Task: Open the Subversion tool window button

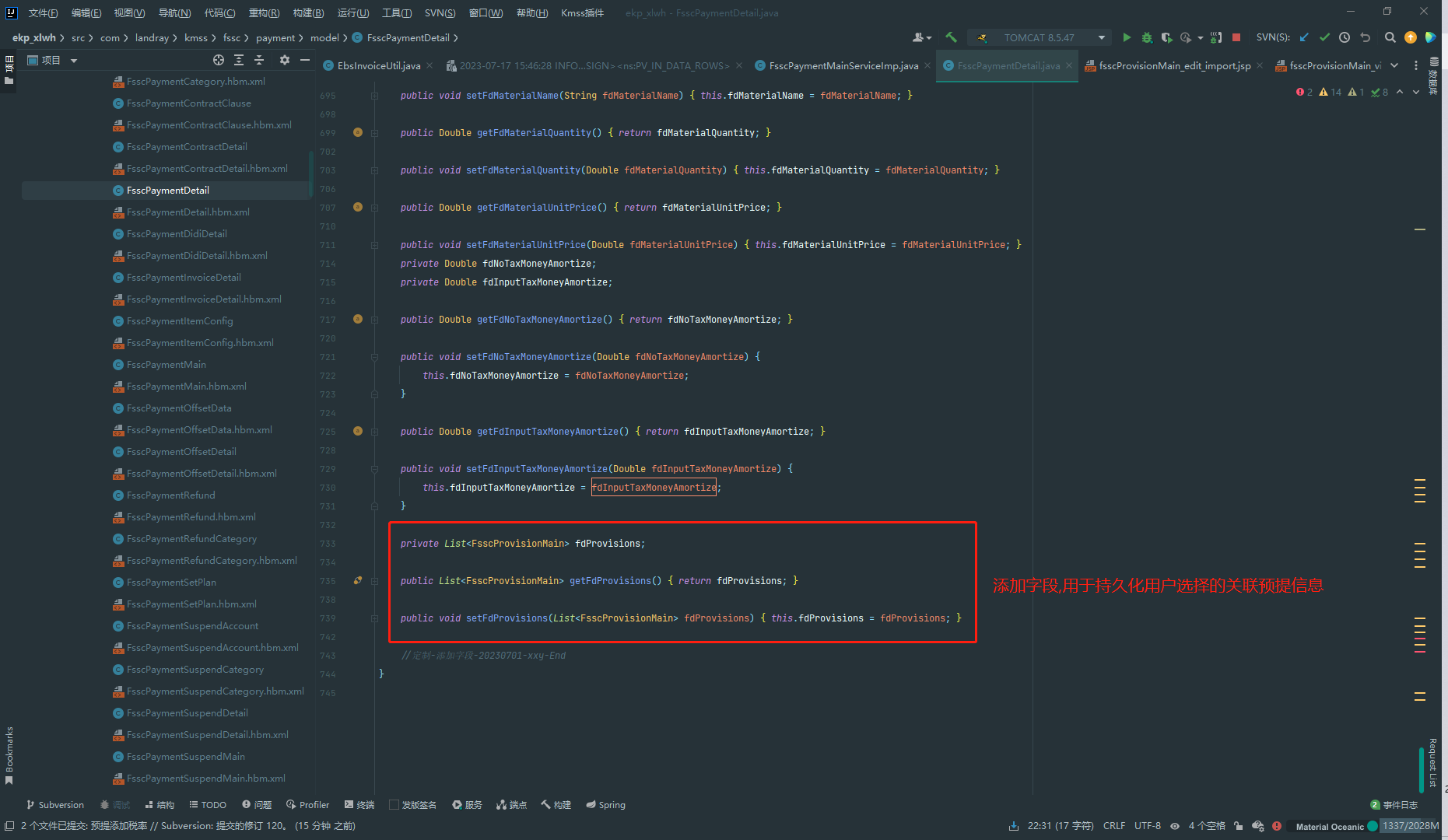Action: pos(54,805)
